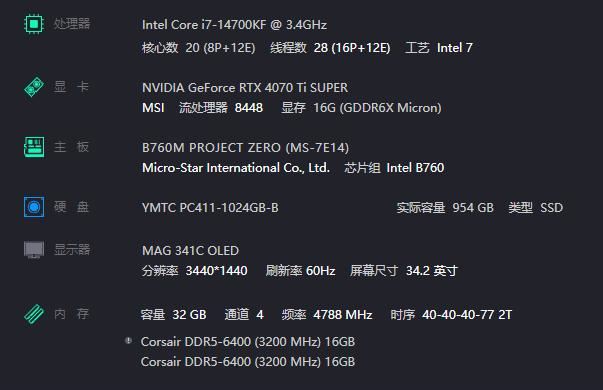The height and width of the screenshot is (390, 603).
Task: Click the small info icon beside Corsair
Action: coord(128,340)
